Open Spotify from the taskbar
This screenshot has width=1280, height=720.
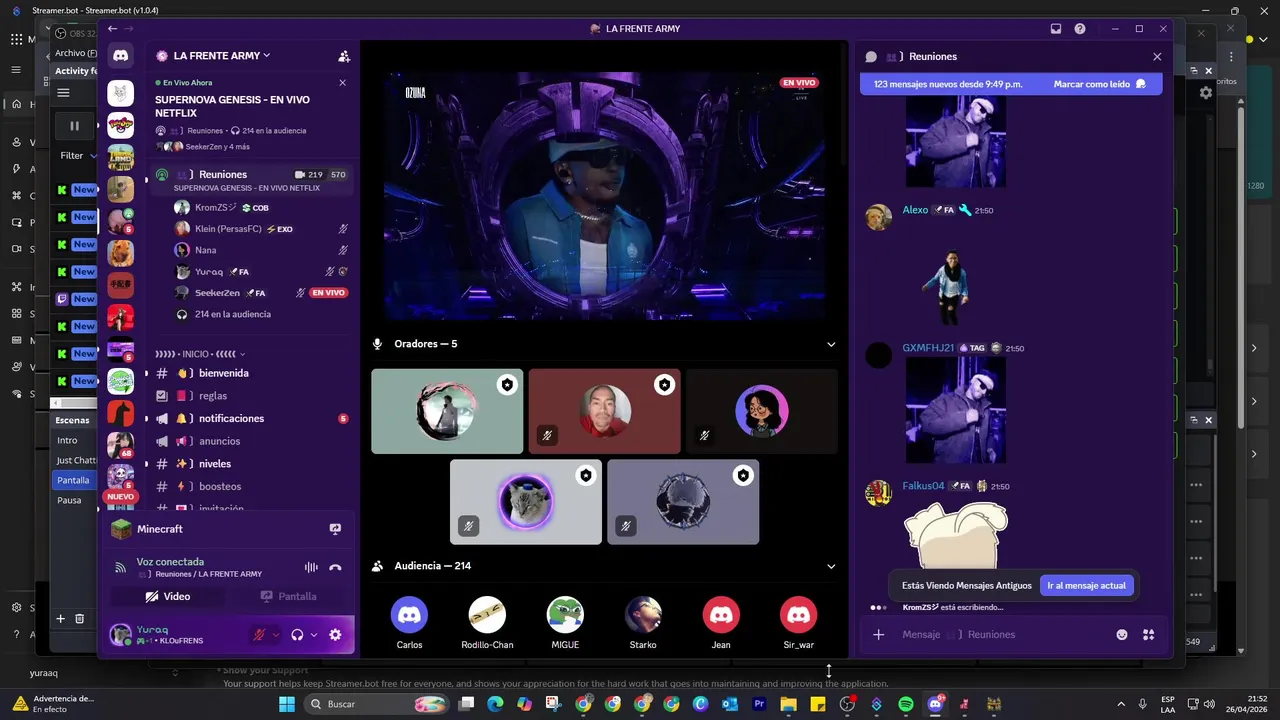906,704
